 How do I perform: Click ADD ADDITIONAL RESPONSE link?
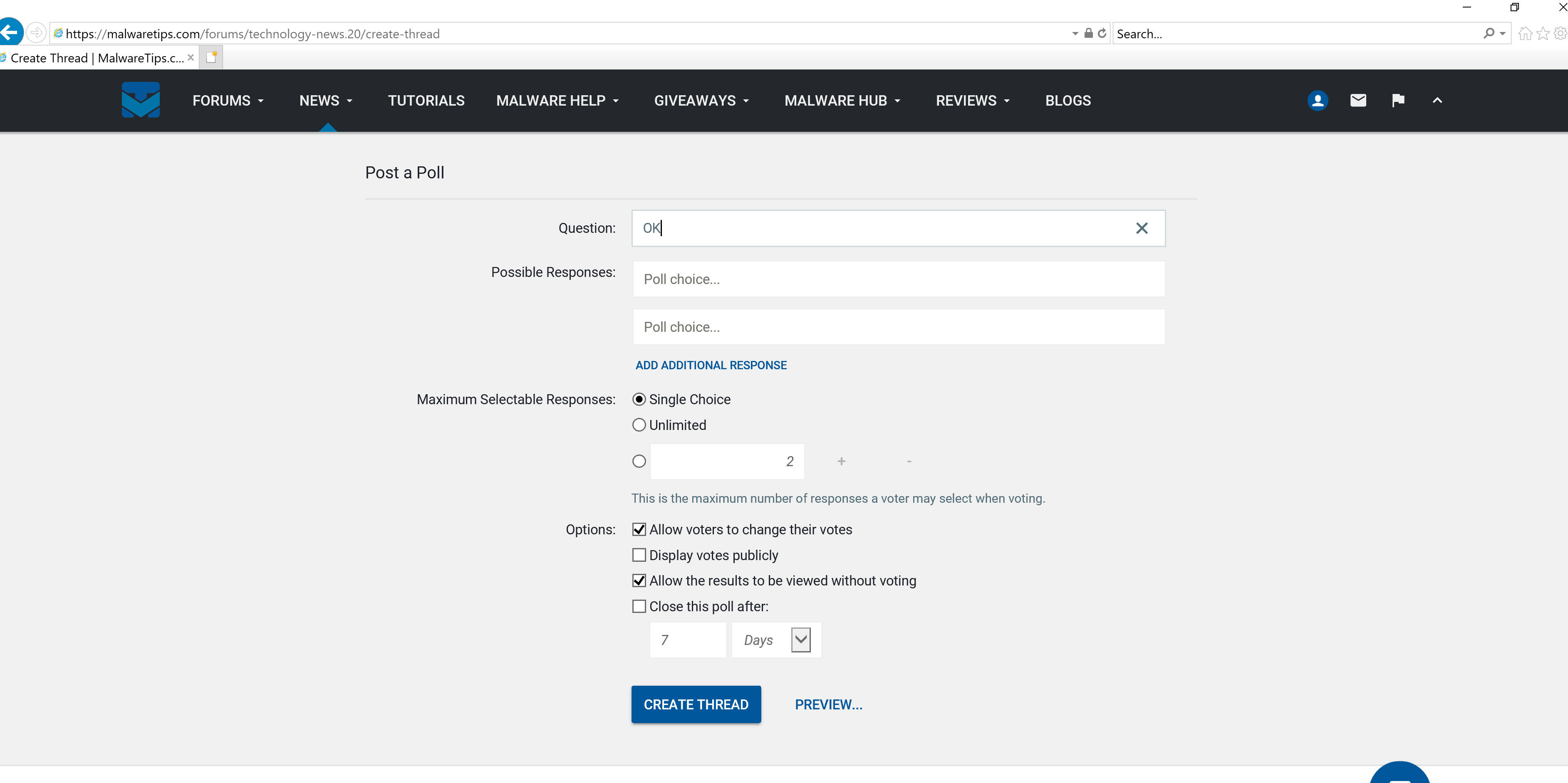711,365
